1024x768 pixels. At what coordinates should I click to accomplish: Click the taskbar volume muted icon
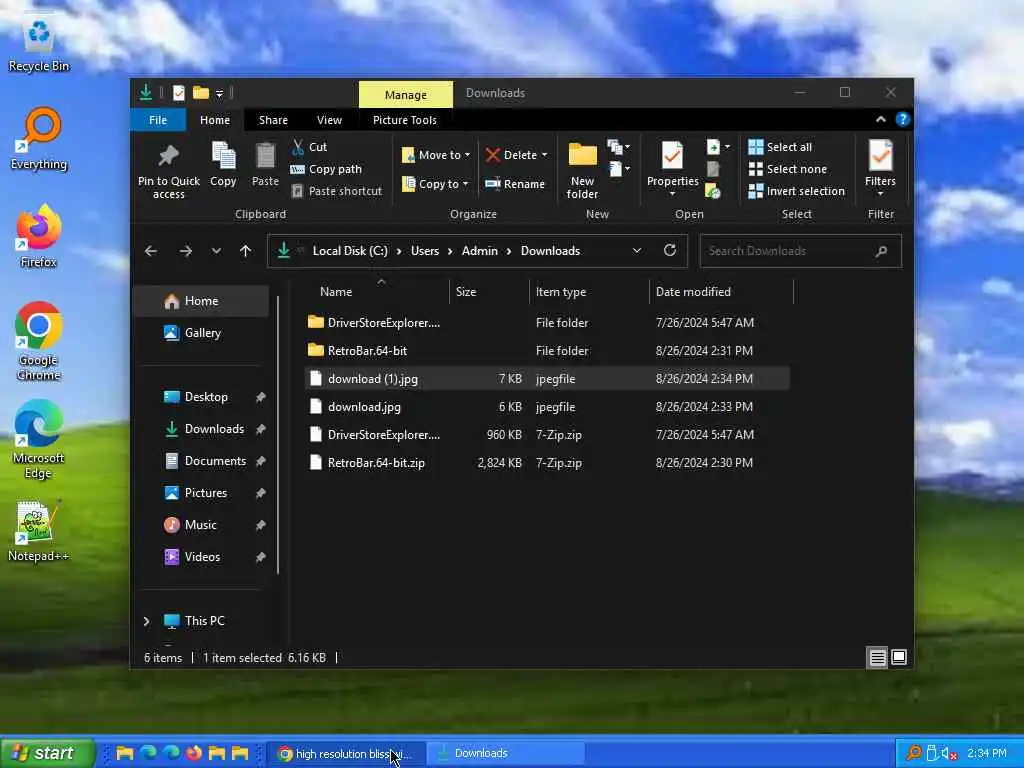click(x=948, y=754)
